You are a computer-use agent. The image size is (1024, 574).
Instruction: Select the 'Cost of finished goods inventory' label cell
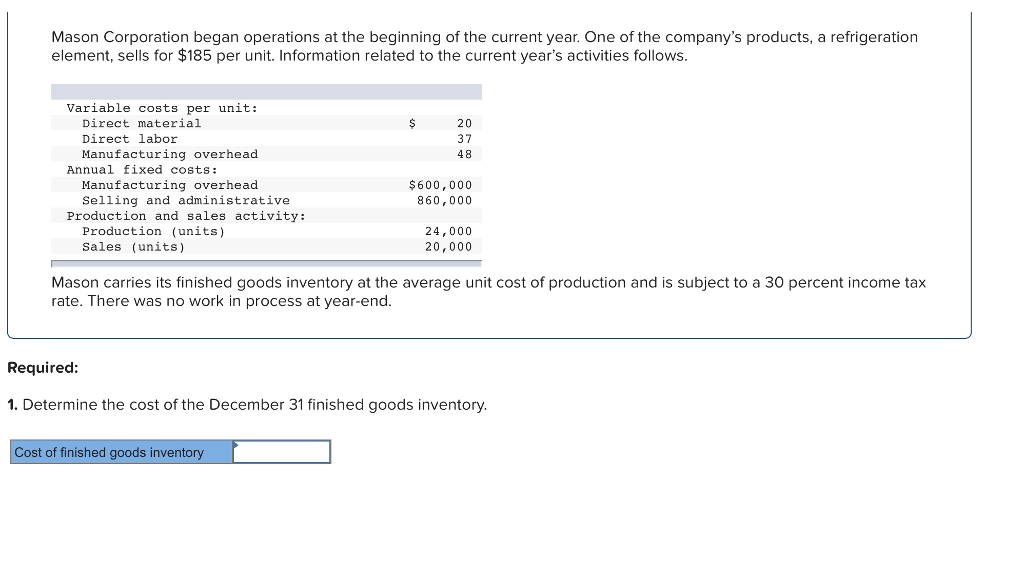(109, 453)
